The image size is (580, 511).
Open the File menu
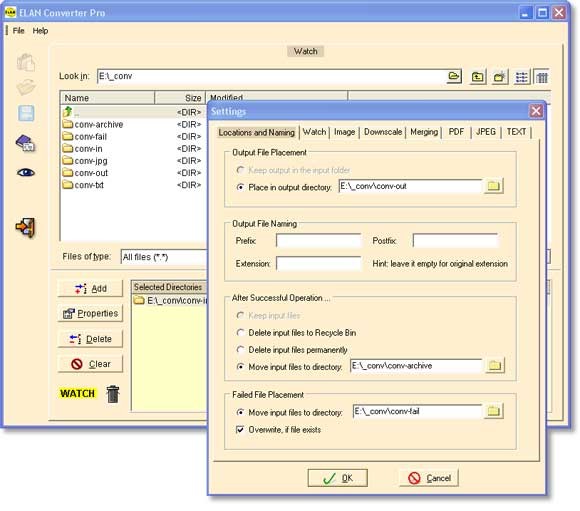[18, 31]
